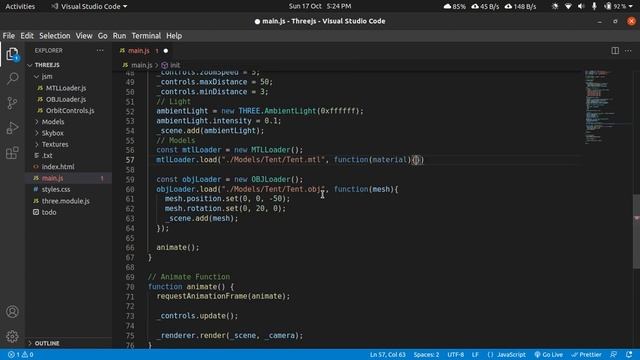640x360 pixels.
Task: Click the unsaved dot on main.js tab
Action: [166, 51]
